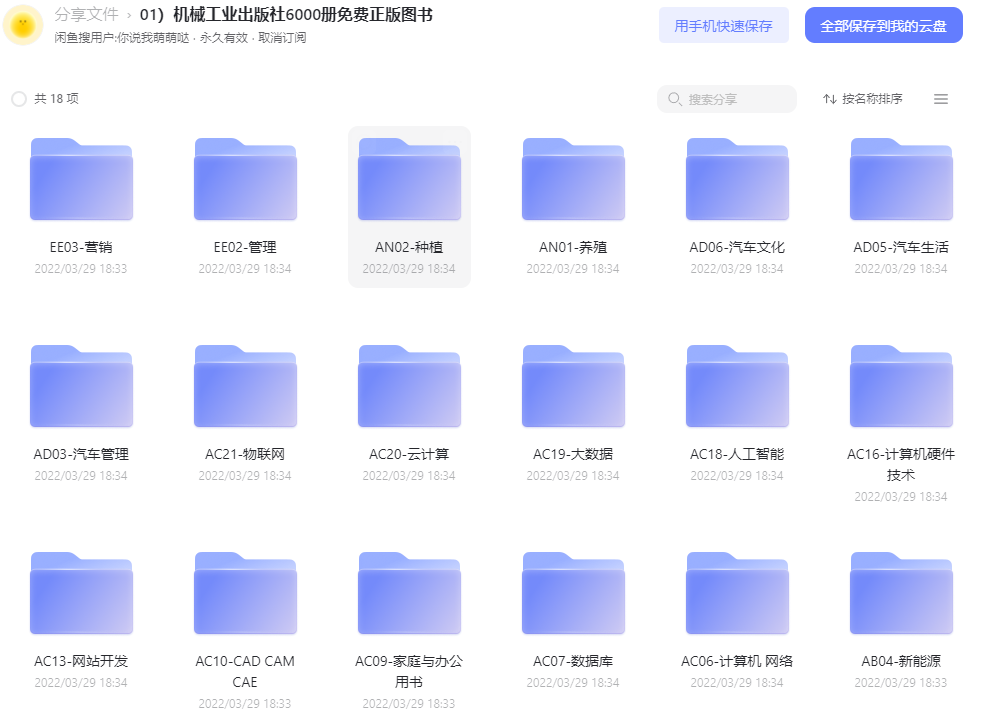Open the AD03-汽车管理 folder icon
The width and height of the screenshot is (981, 727).
[x=81, y=386]
